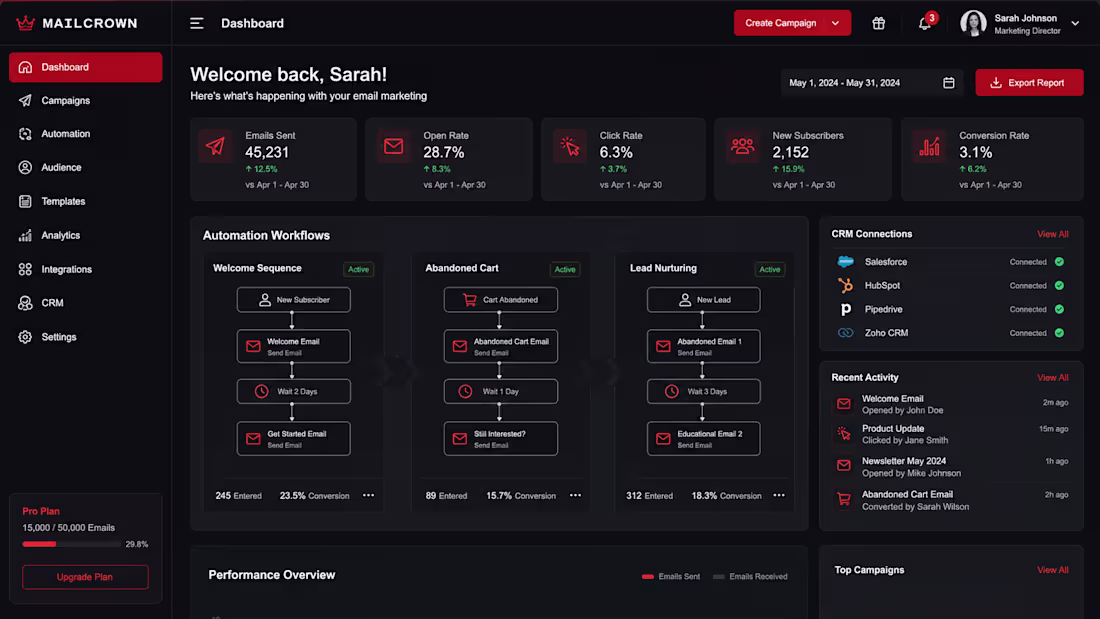Screen dimensions: 1100x619
Task: Toggle Welcome Sequence Active status badge
Action: (x=358, y=269)
